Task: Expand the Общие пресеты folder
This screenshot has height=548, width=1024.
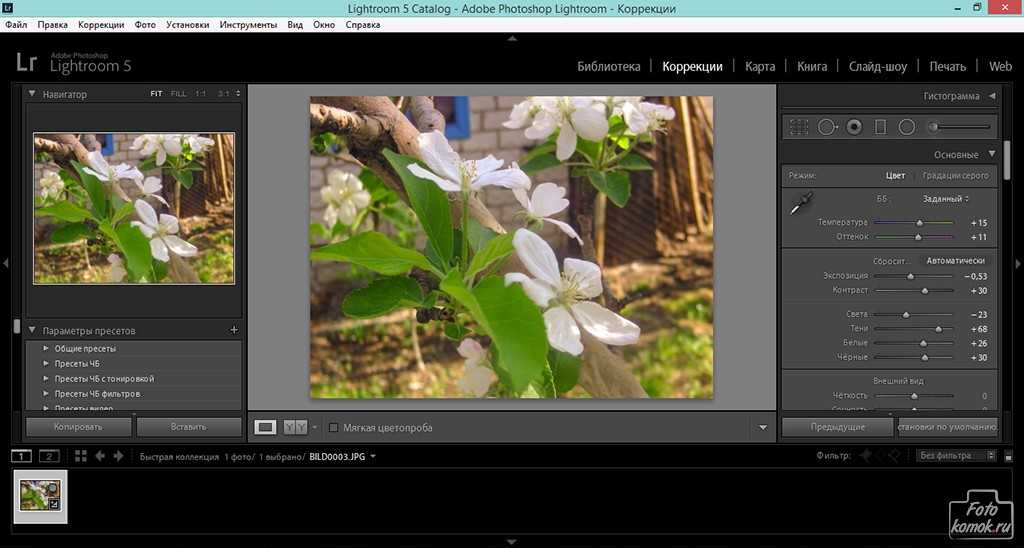Action: point(46,349)
